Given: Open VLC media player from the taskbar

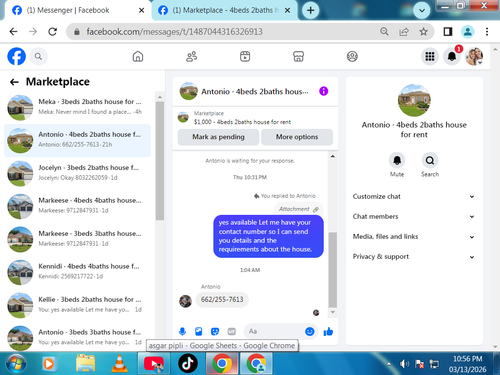Looking at the screenshot, I should coord(119,364).
